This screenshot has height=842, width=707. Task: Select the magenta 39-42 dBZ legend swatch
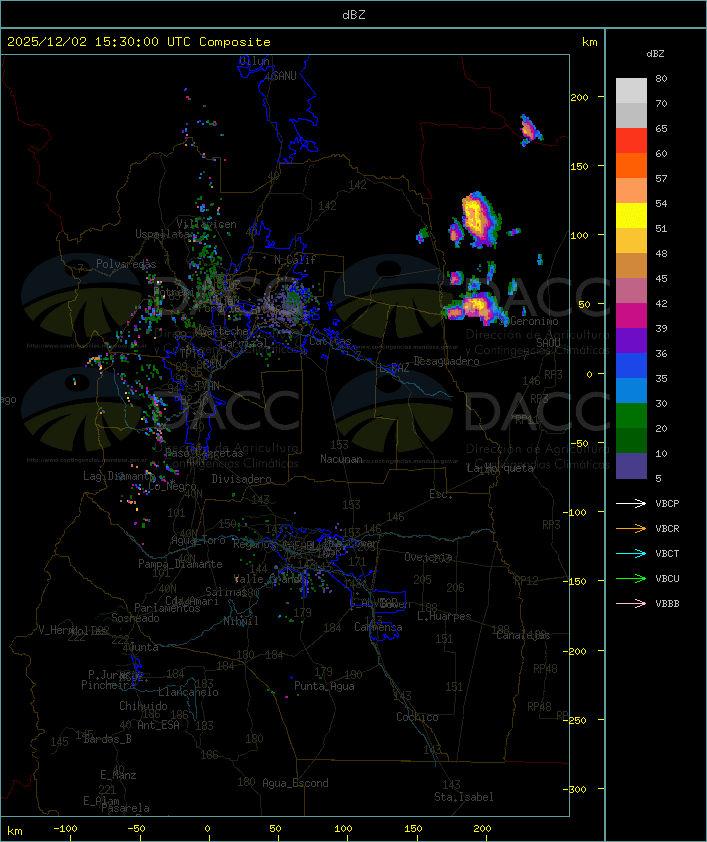pyautogui.click(x=631, y=316)
